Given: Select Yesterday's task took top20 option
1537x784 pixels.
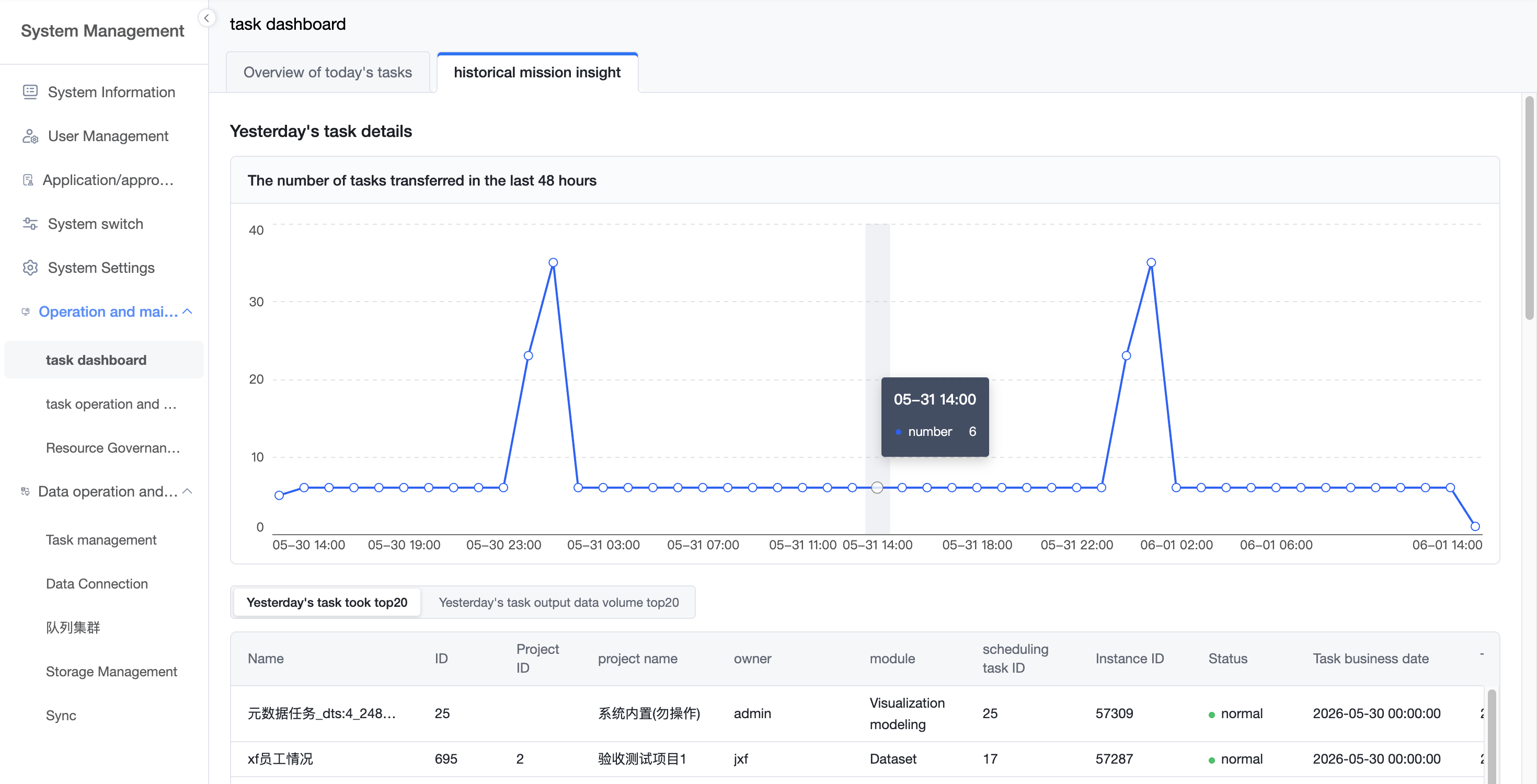Looking at the screenshot, I should pos(327,602).
